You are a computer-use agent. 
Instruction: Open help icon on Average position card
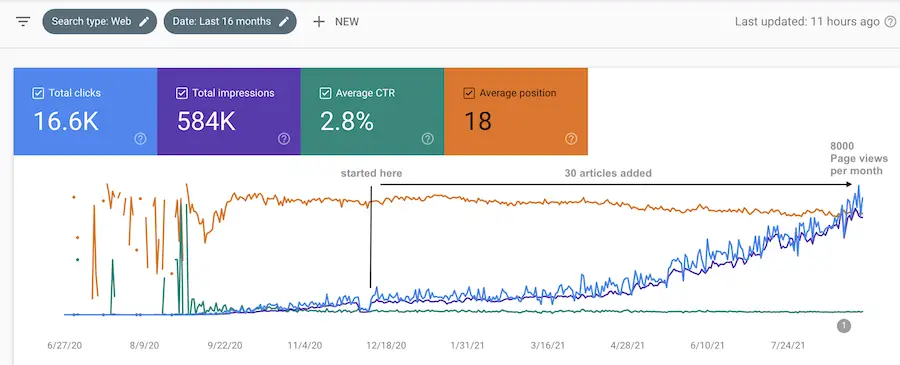point(571,138)
